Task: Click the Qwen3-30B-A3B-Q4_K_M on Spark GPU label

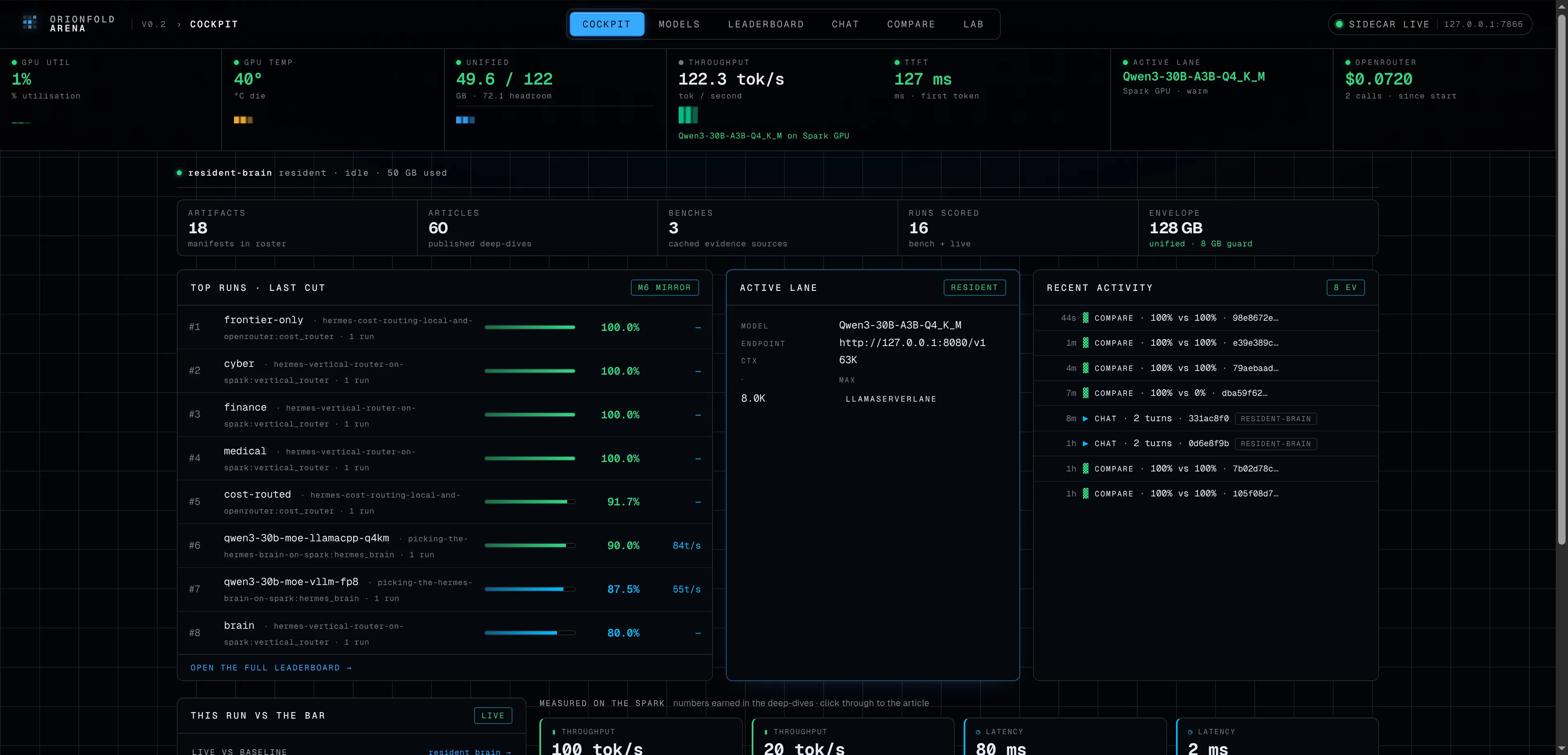Action: click(x=764, y=136)
